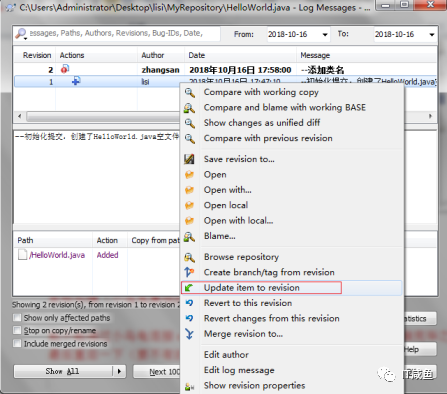Click the Show All button
Screen dimensions: 447x394
tap(63, 371)
